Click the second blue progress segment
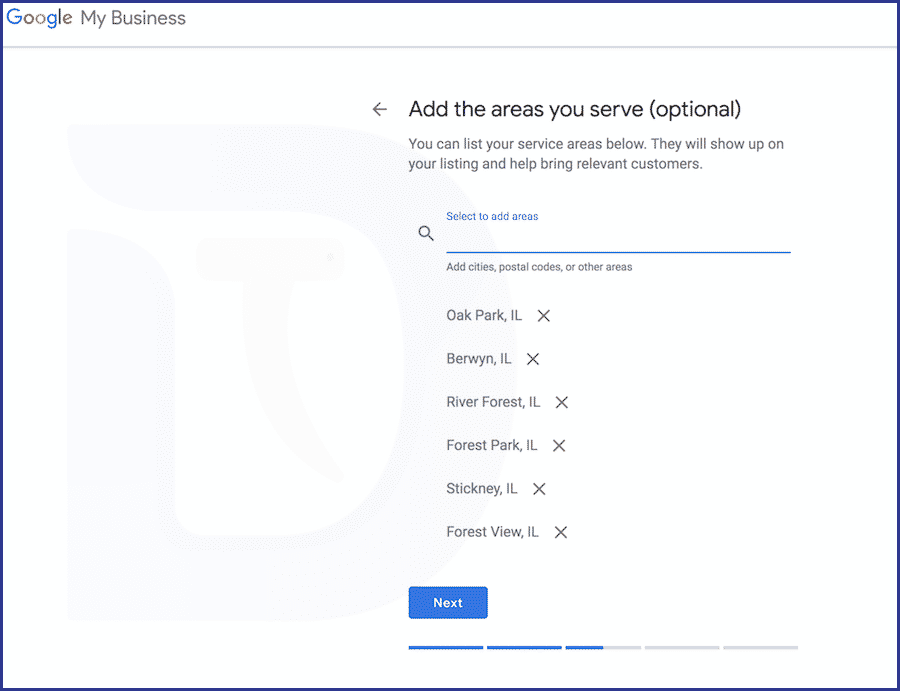The image size is (900, 691). (x=525, y=647)
